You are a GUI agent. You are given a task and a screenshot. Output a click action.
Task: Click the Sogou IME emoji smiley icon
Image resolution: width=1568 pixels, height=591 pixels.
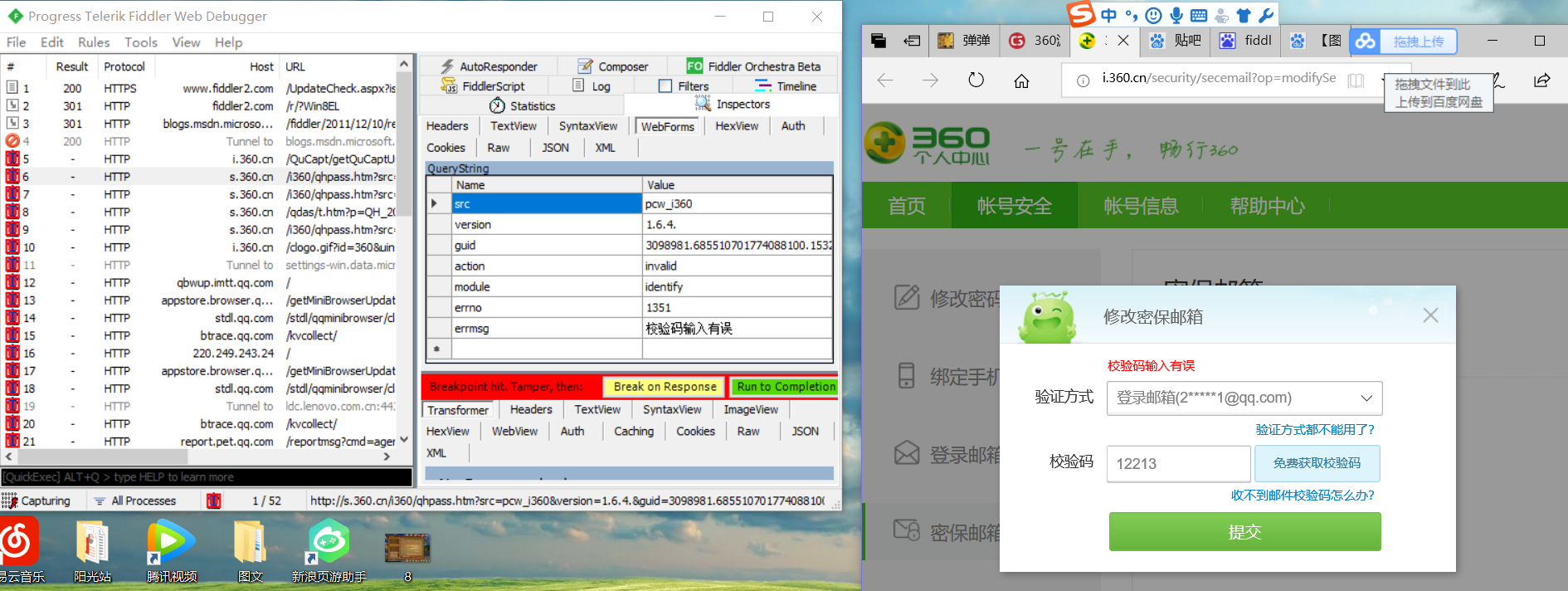1154,15
